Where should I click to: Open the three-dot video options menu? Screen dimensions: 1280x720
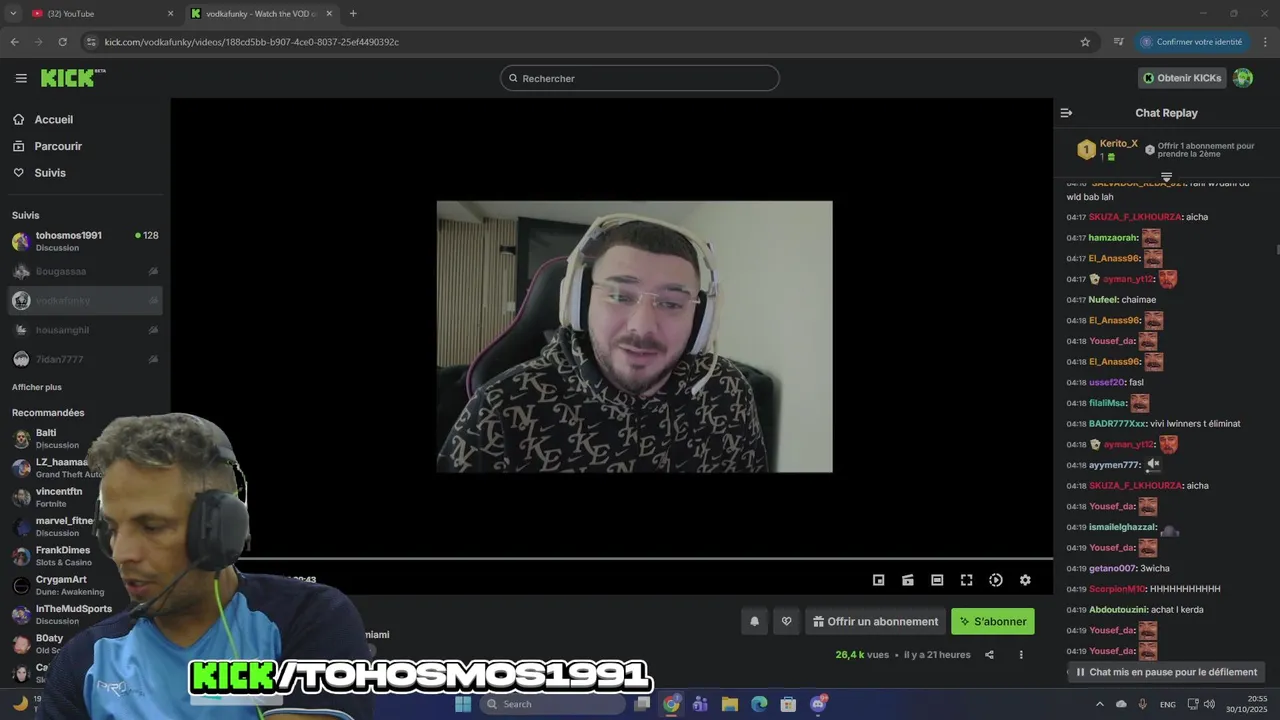pos(1021,655)
